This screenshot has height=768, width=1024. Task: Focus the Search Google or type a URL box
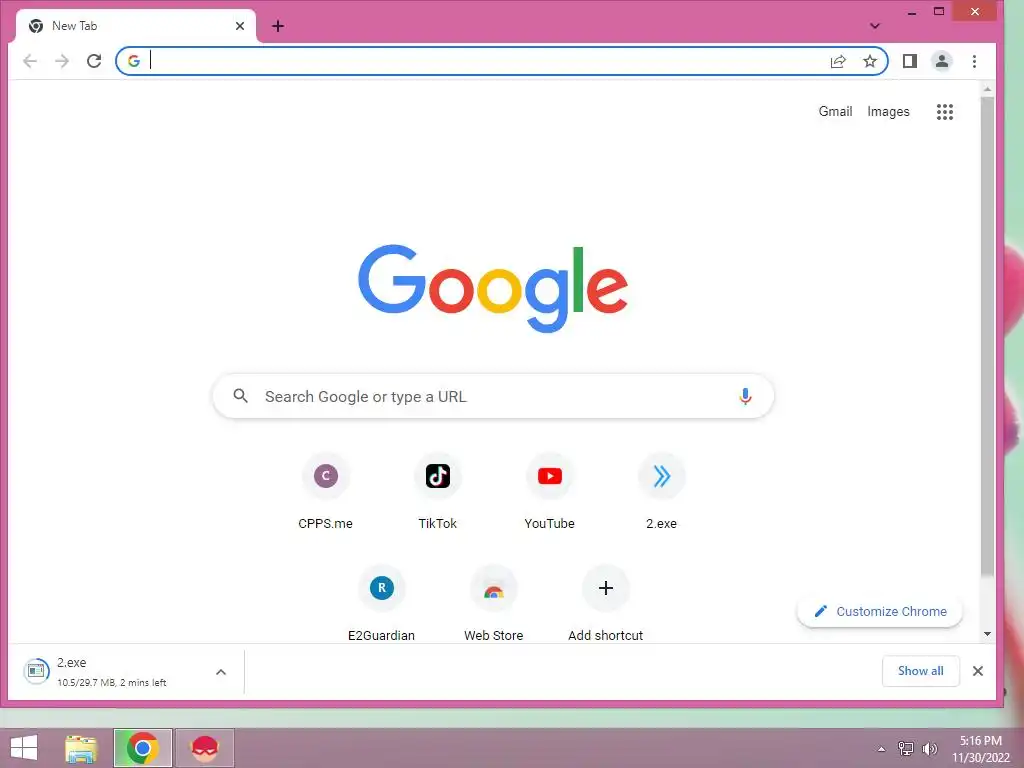494,396
